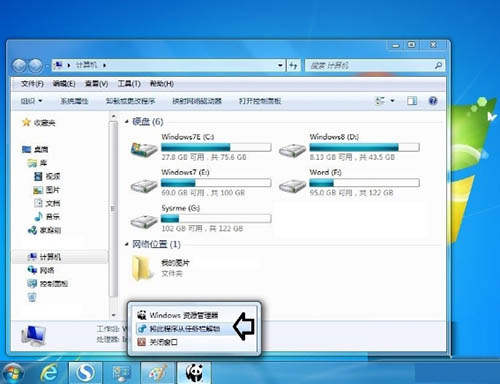The width and height of the screenshot is (500, 384).
Task: Select the 我的图片 folder icon
Action: point(142,268)
